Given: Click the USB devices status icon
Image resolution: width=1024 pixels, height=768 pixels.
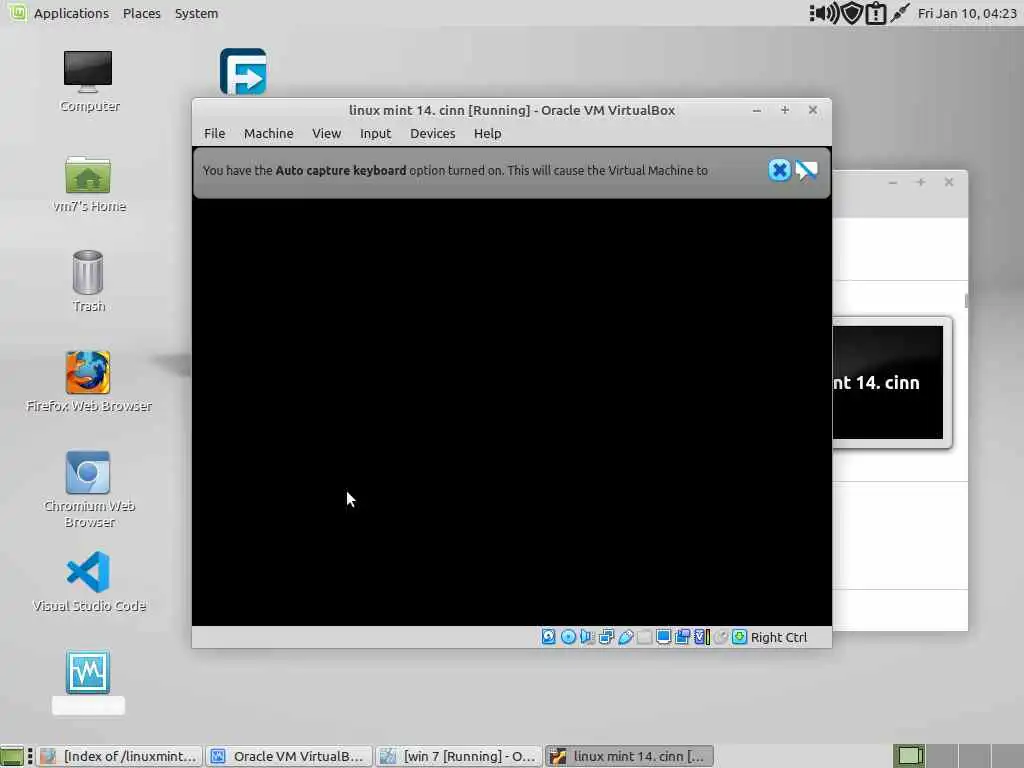Looking at the screenshot, I should 625,637.
